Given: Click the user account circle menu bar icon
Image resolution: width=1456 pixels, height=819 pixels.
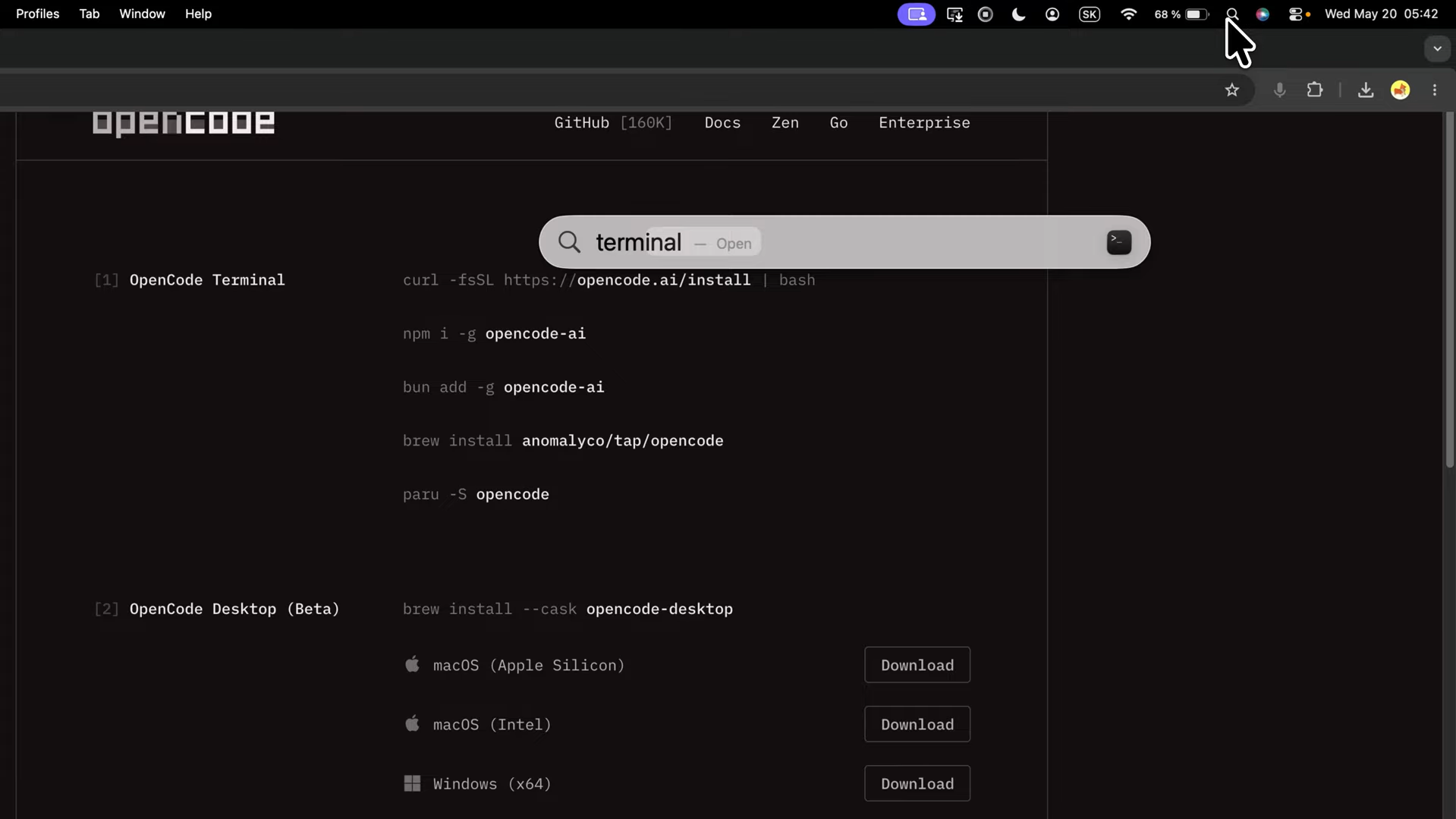Looking at the screenshot, I should pyautogui.click(x=1052, y=14).
